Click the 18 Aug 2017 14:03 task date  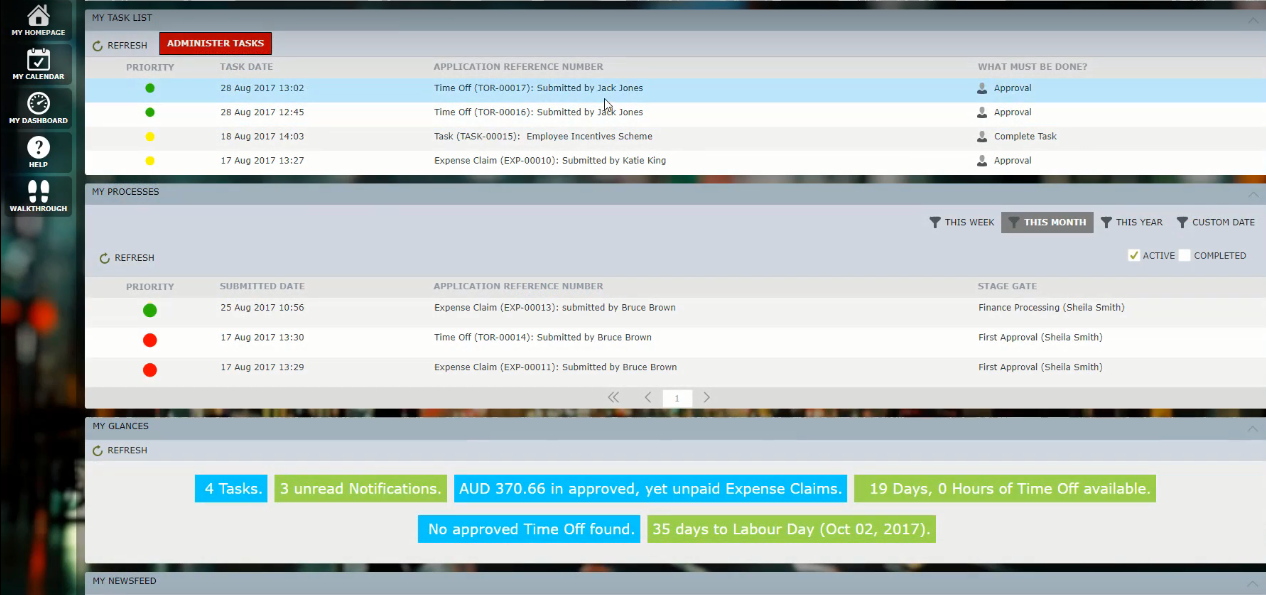262,136
